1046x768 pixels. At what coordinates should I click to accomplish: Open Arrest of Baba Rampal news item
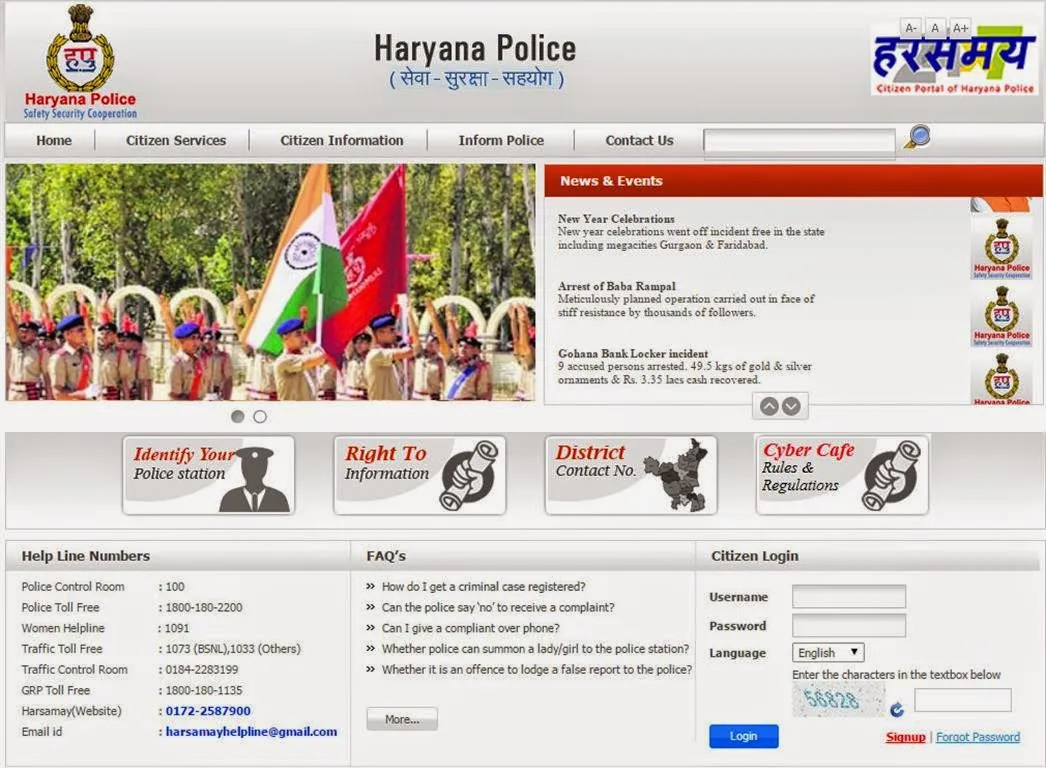click(x=686, y=299)
